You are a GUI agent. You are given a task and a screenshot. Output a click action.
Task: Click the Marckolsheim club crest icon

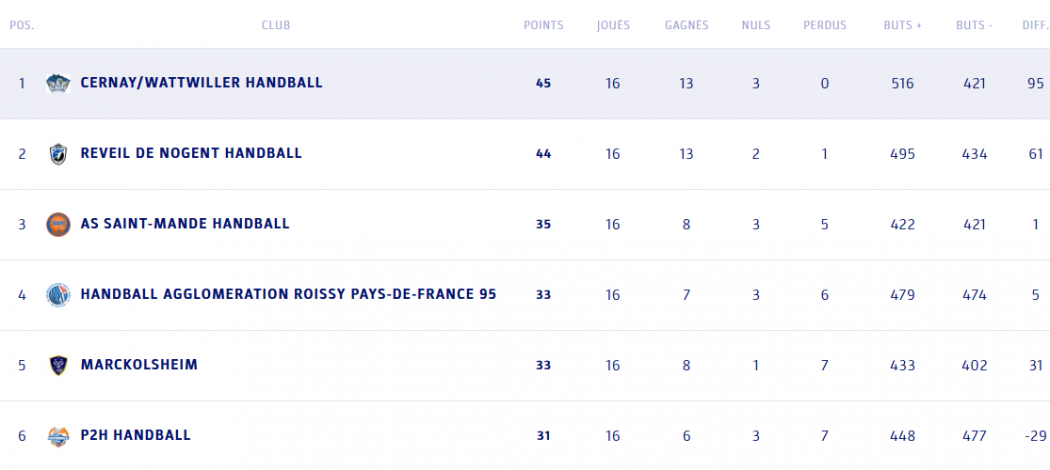tap(58, 365)
